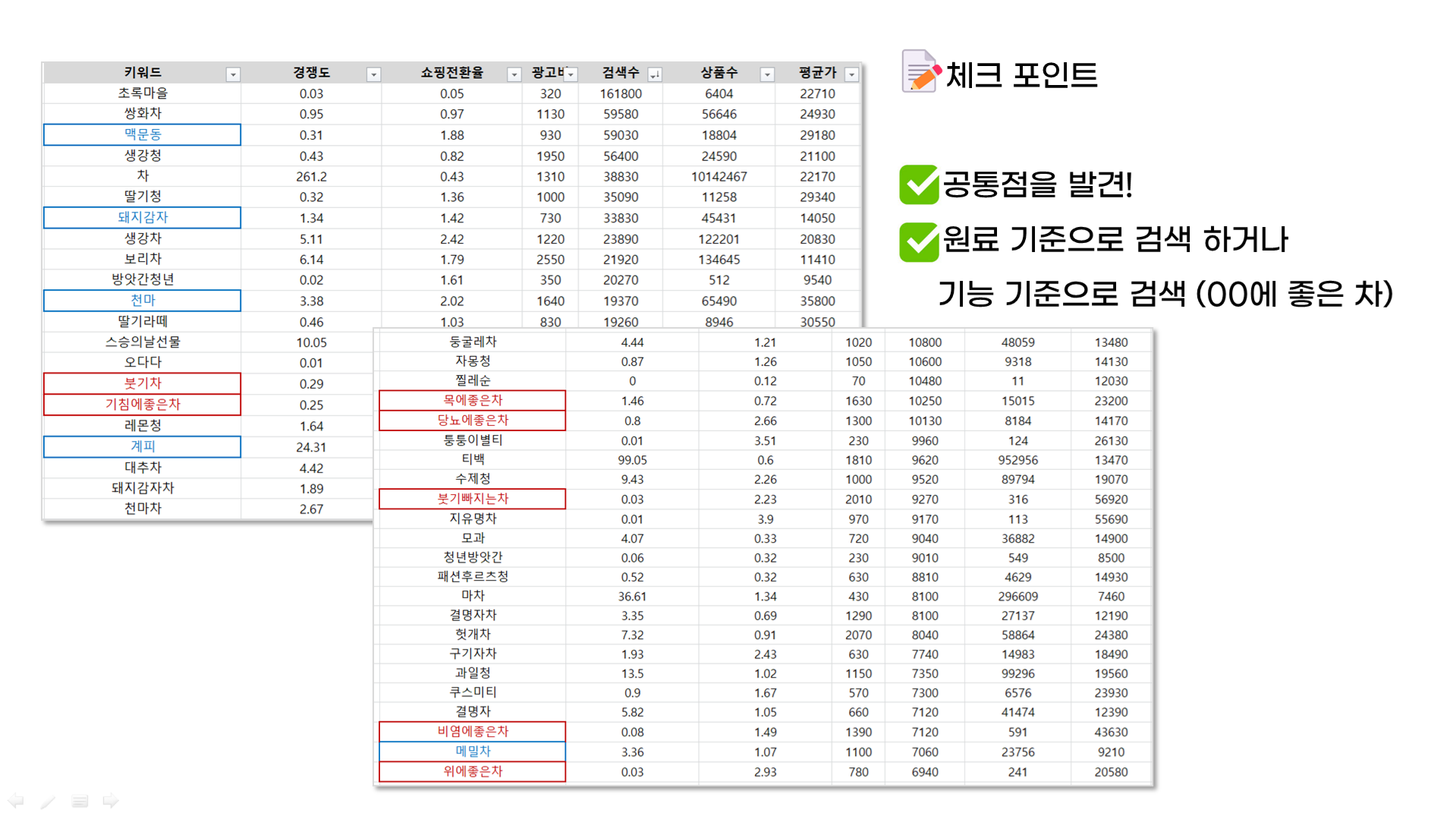This screenshot has height=819, width=1456.
Task: Click the checkmark icon before 원료 기준으로 검색
Action: [918, 241]
